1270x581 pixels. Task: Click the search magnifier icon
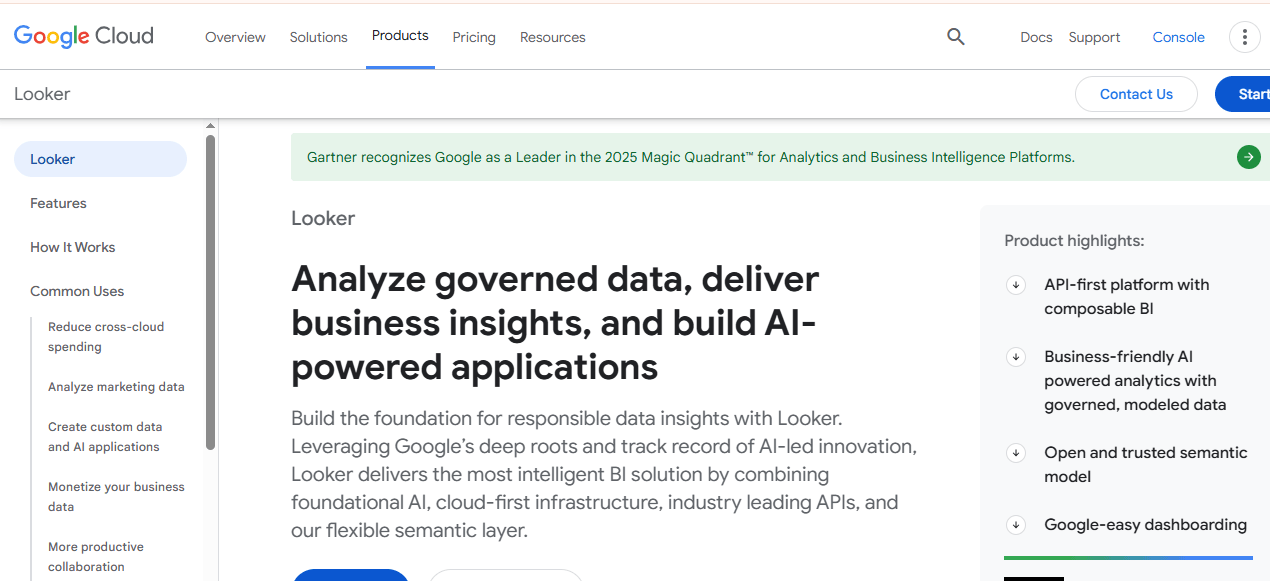955,37
